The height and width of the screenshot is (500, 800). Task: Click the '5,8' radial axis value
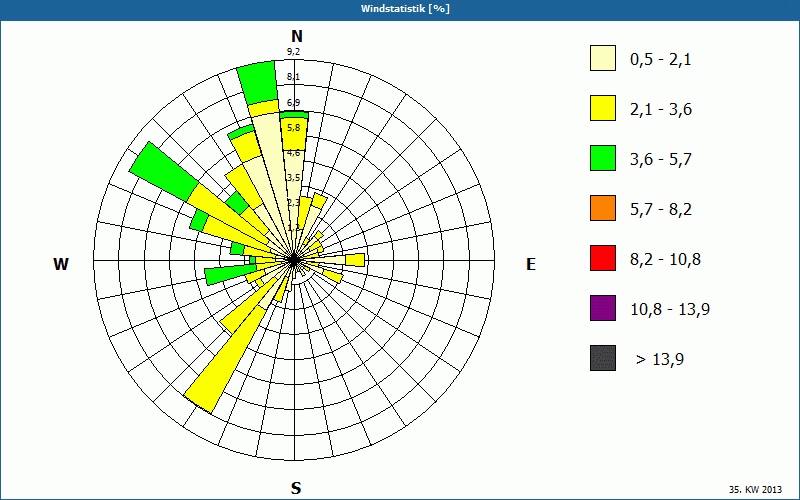tap(293, 128)
